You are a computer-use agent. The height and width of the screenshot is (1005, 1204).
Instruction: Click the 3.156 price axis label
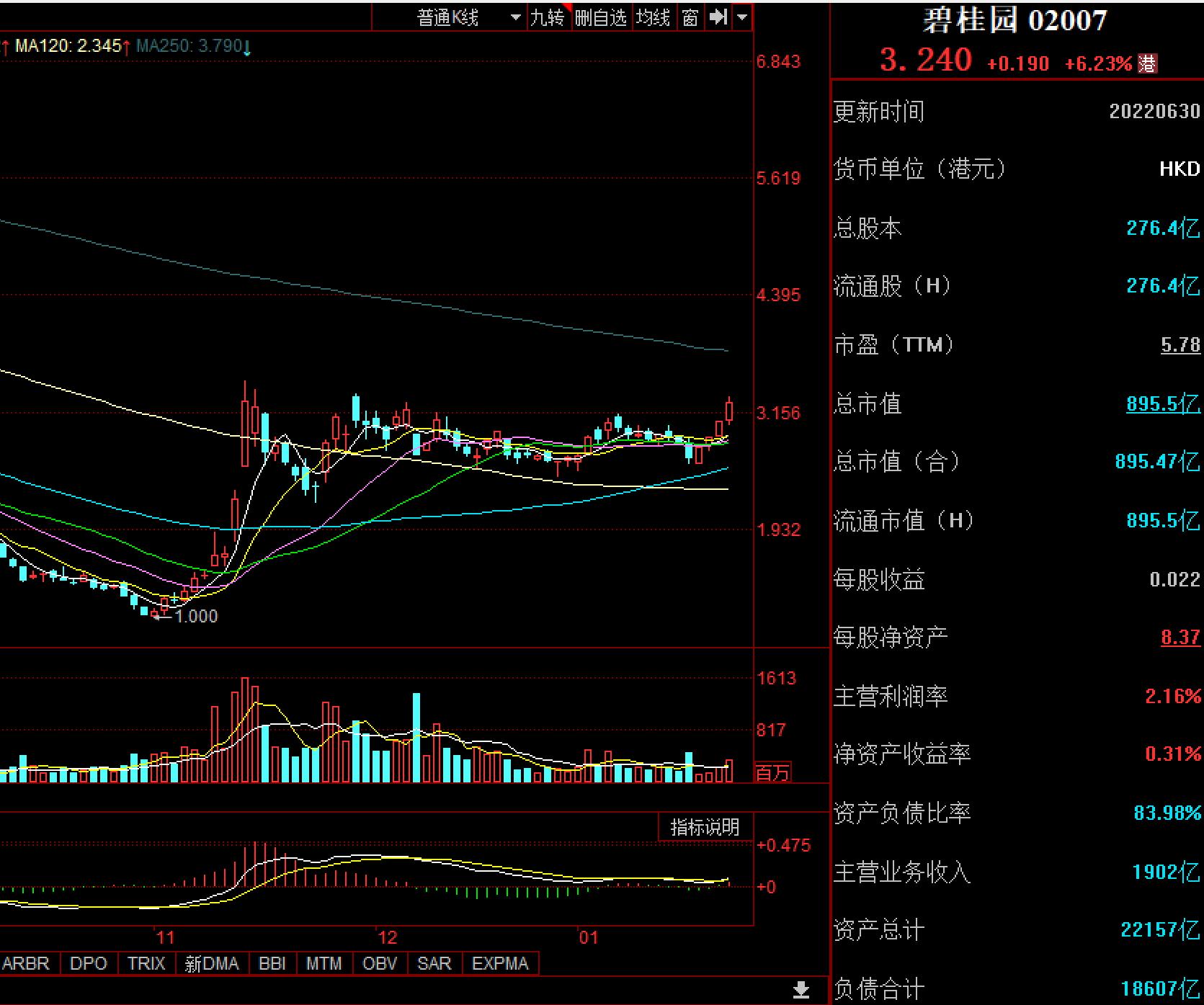click(x=778, y=413)
